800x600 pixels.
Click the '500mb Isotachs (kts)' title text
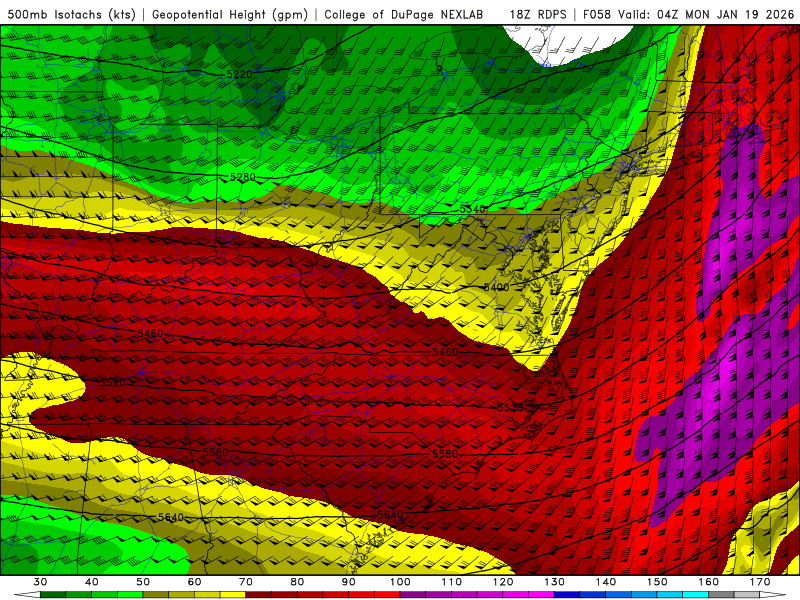point(71,14)
